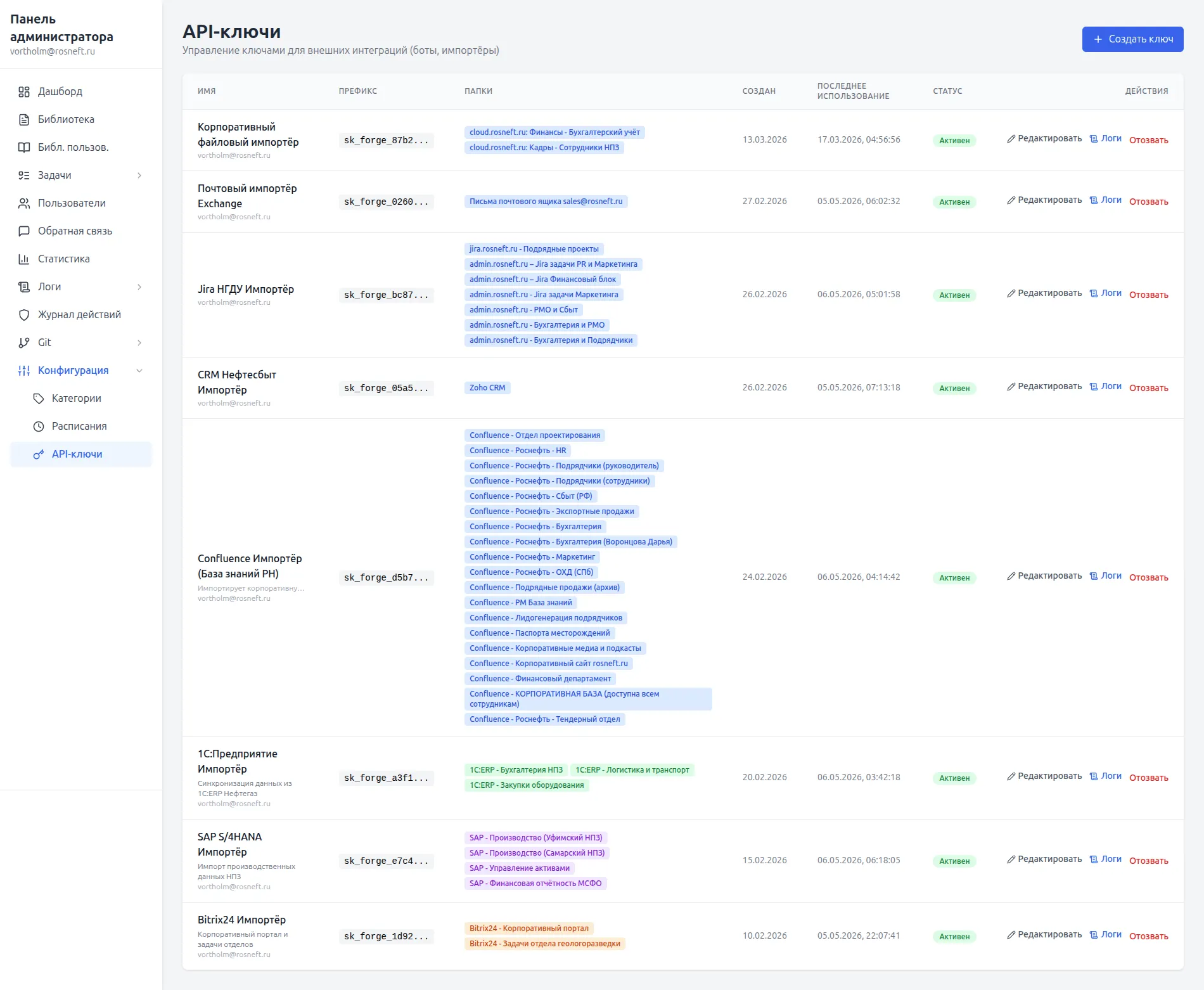The image size is (1204, 990).
Task: Revoke the SAP S/4HANA Импортёр key
Action: tap(1148, 861)
